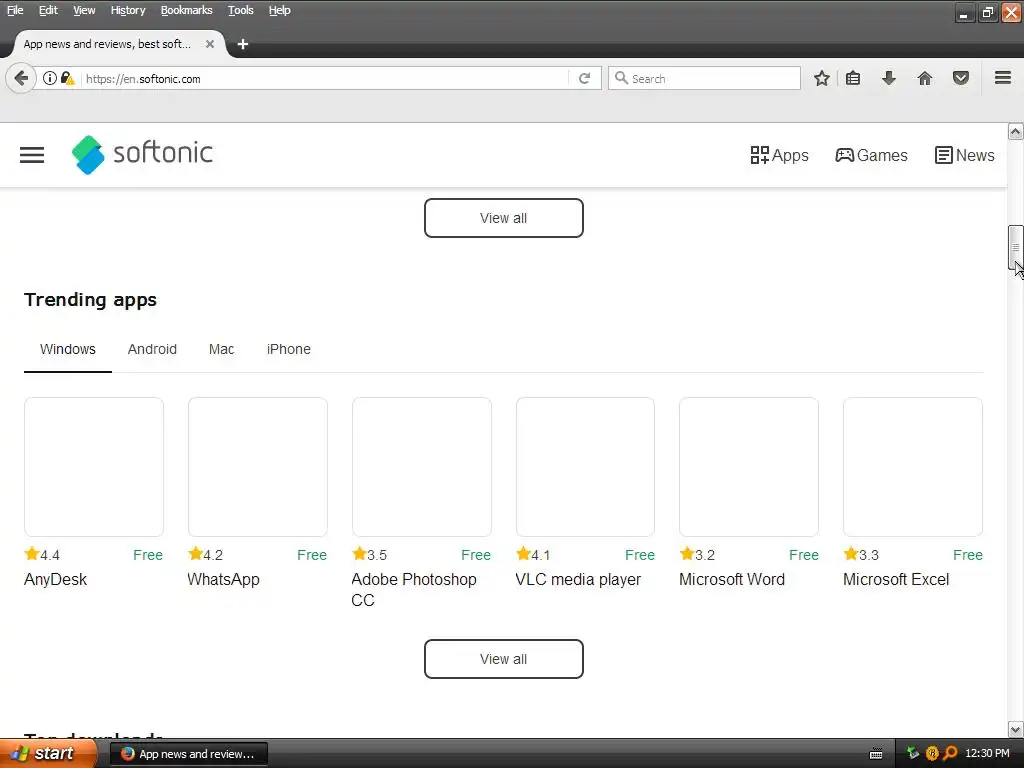Viewport: 1024px width, 768px height.
Task: Open the Softonic hamburger side menu
Action: point(31,155)
